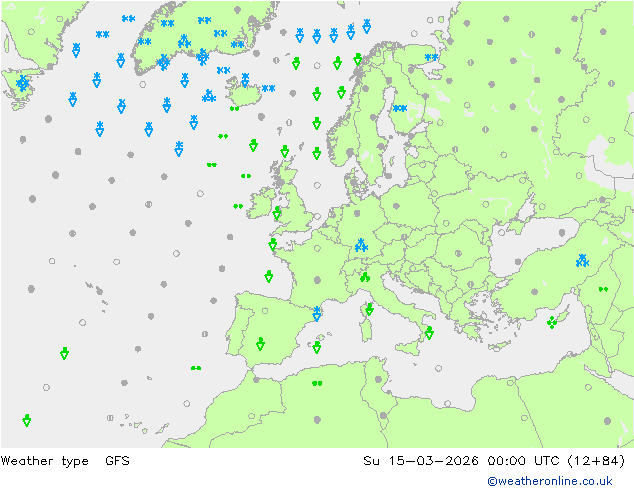The image size is (634, 490).
Task: Click the drizzle symbol over Algeria
Action: [317, 383]
